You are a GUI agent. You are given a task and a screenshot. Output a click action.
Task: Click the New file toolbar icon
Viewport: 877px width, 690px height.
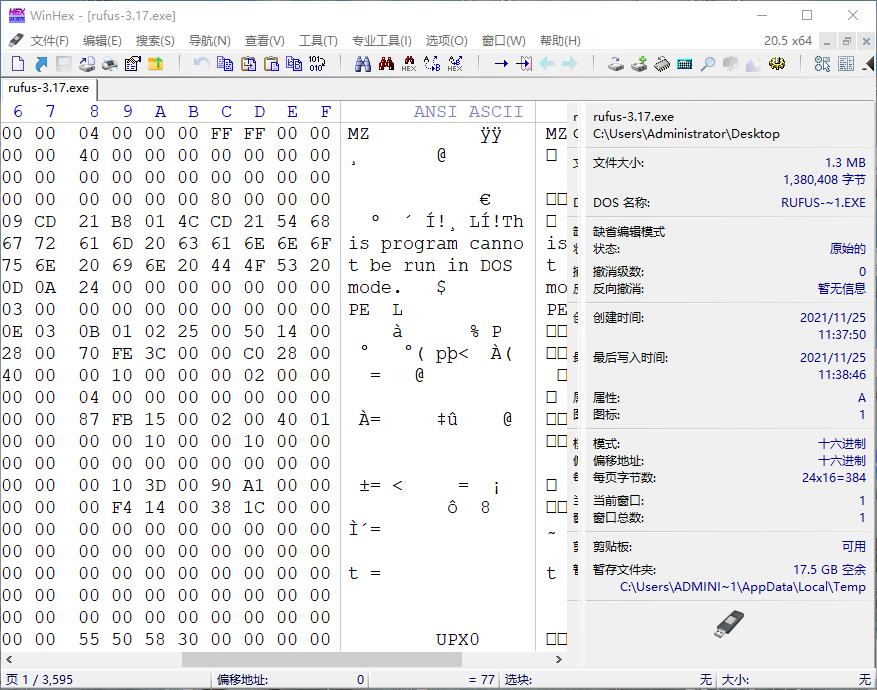click(x=18, y=64)
